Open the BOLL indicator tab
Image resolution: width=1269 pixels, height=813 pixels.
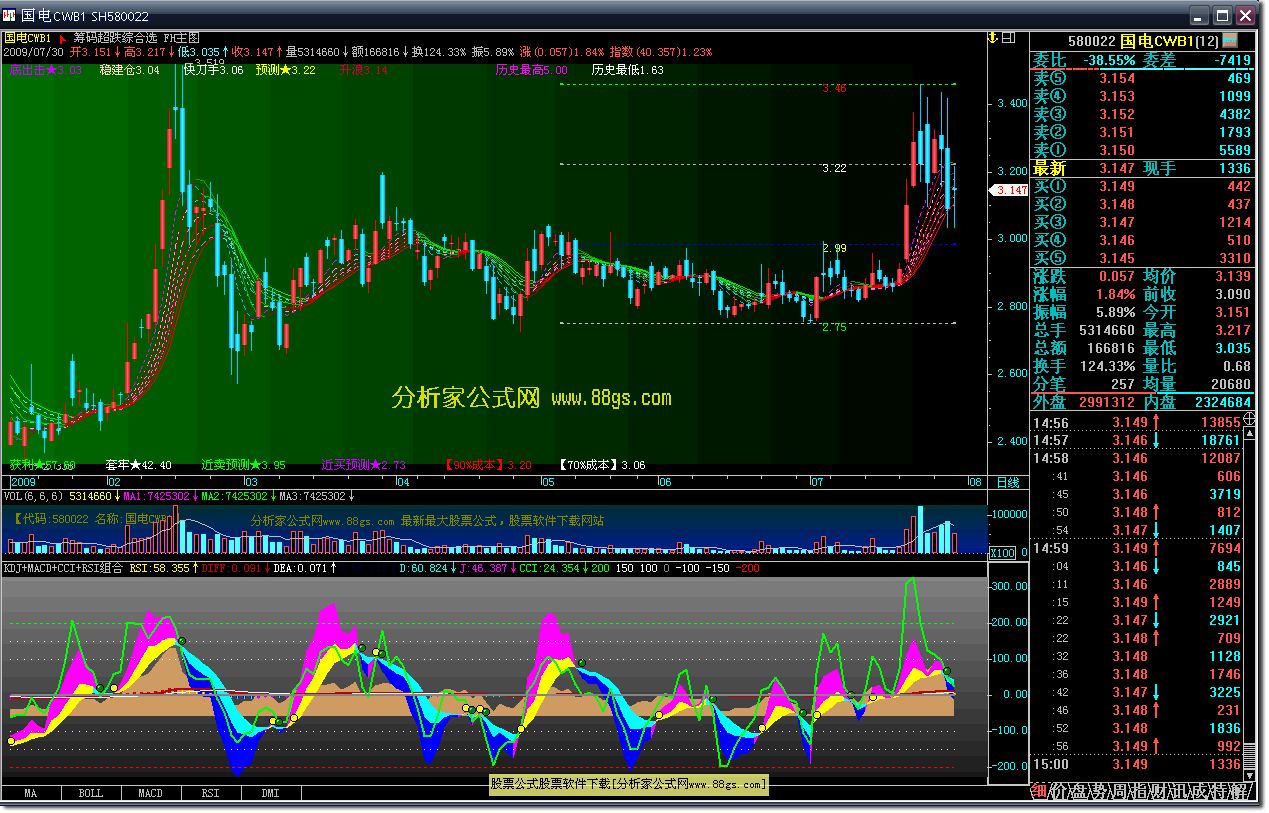[90, 793]
